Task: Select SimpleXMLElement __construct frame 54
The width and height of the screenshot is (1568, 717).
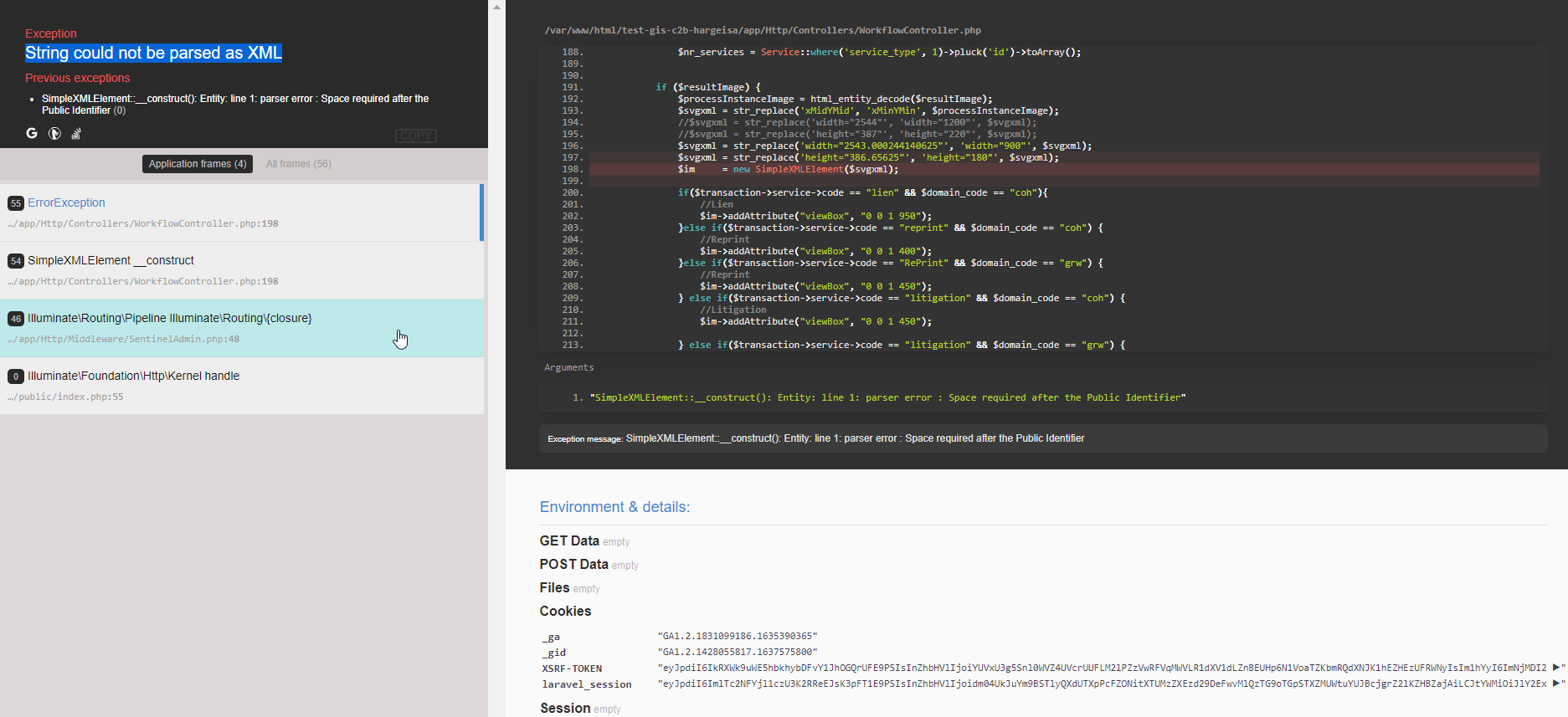Action: pyautogui.click(x=242, y=270)
